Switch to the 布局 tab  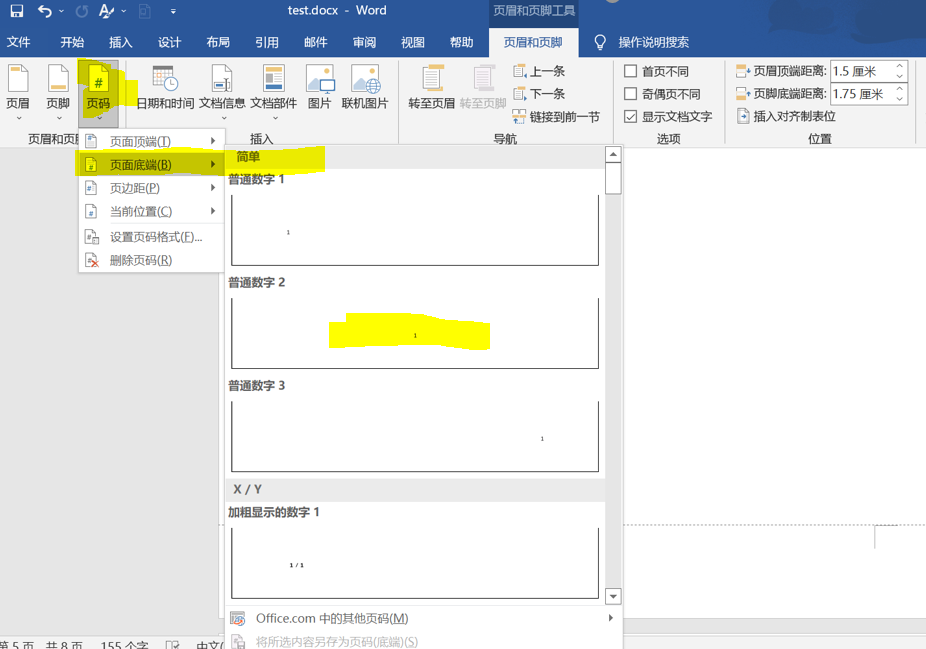(218, 42)
